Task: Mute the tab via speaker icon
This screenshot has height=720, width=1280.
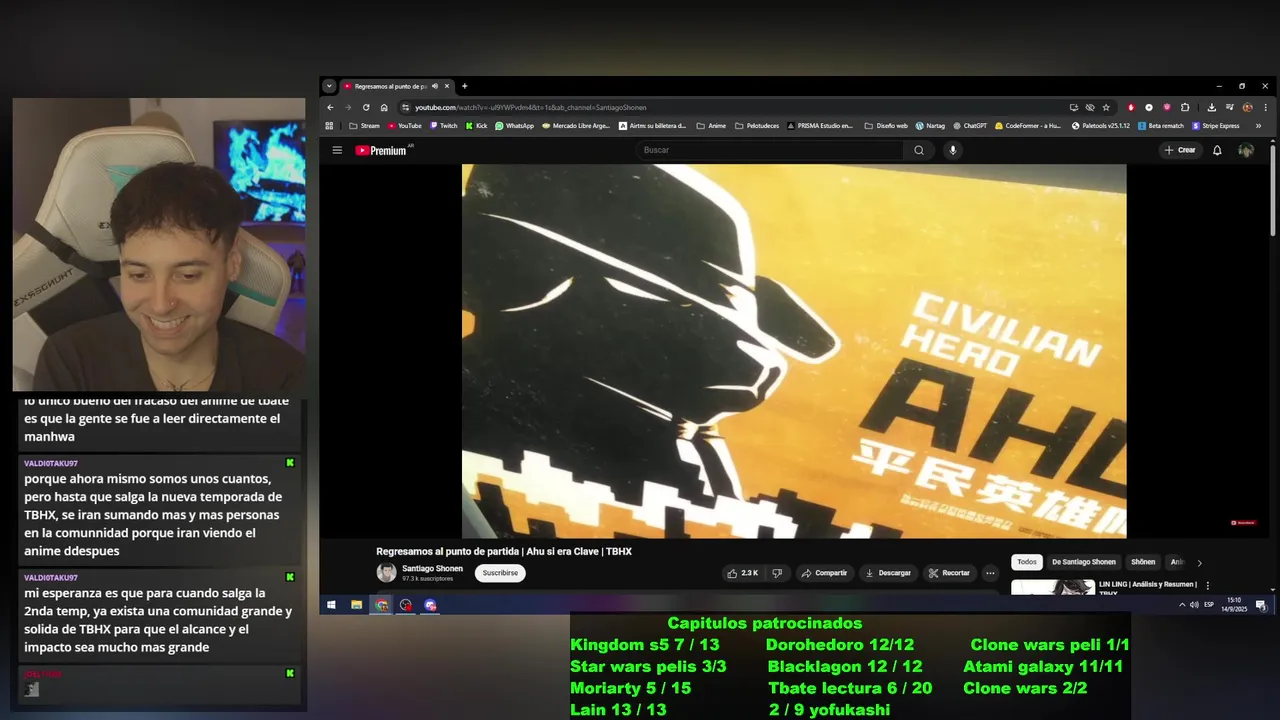Action: [435, 86]
